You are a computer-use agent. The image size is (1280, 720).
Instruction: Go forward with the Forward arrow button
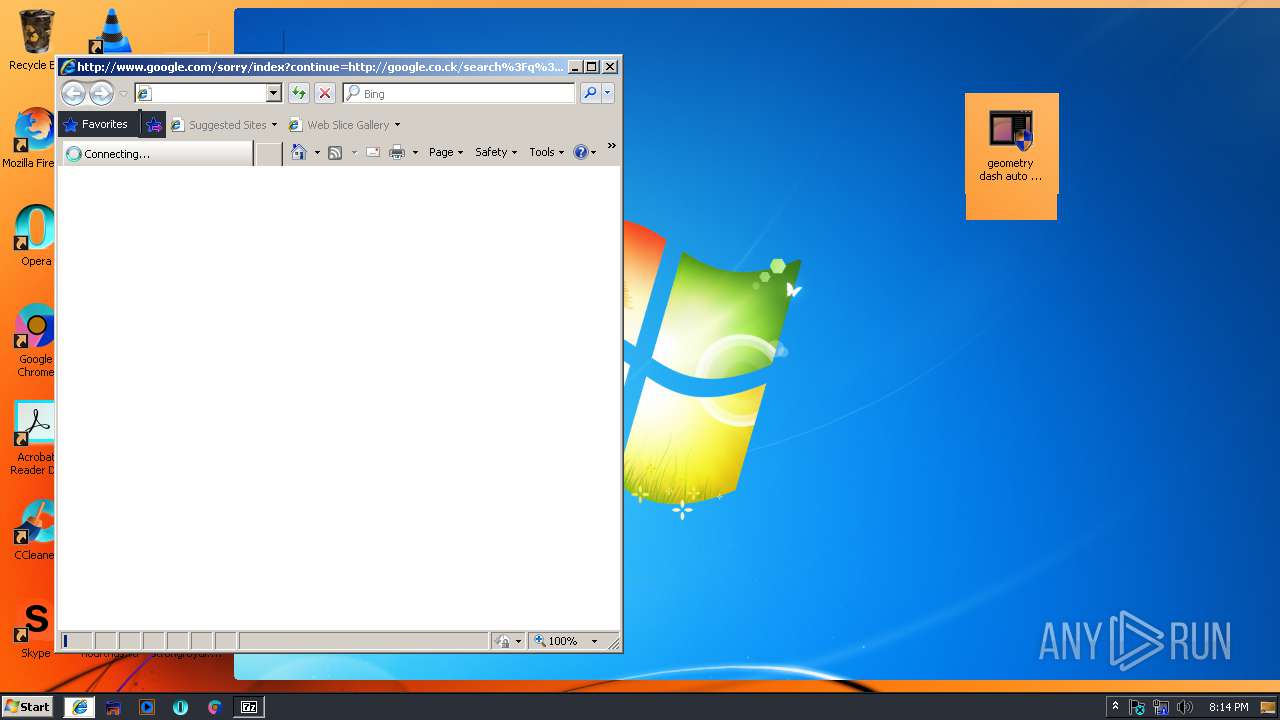[x=101, y=93]
